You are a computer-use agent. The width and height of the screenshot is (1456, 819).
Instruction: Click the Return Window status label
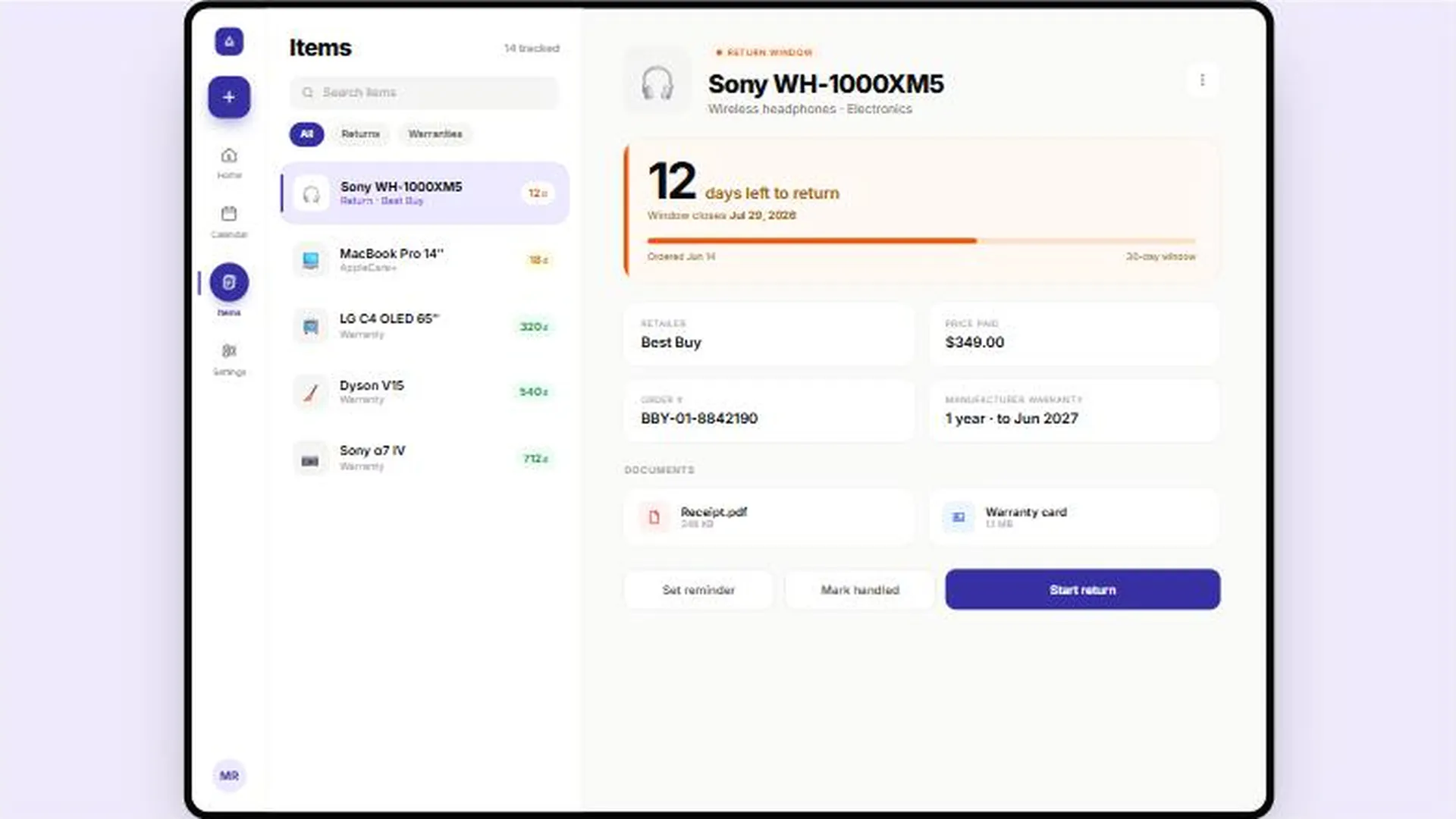pyautogui.click(x=764, y=52)
